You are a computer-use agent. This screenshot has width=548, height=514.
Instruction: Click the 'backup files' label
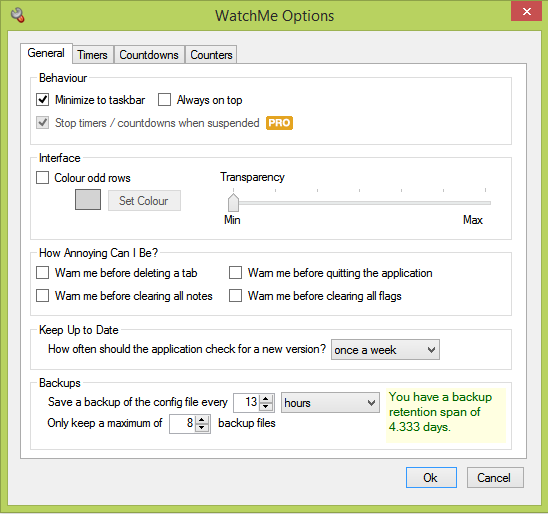coord(247,423)
